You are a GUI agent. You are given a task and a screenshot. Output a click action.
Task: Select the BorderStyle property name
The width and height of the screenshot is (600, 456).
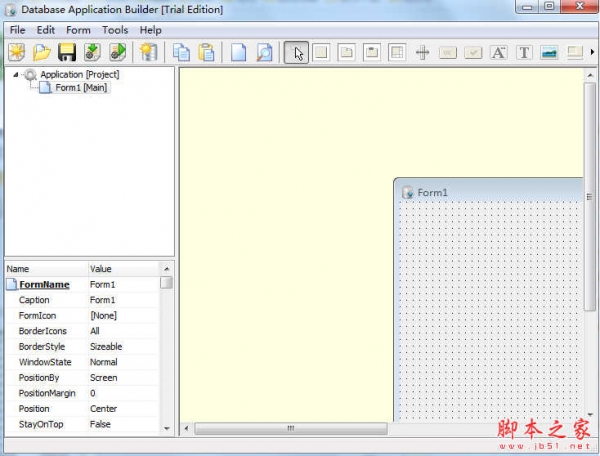pyautogui.click(x=42, y=347)
